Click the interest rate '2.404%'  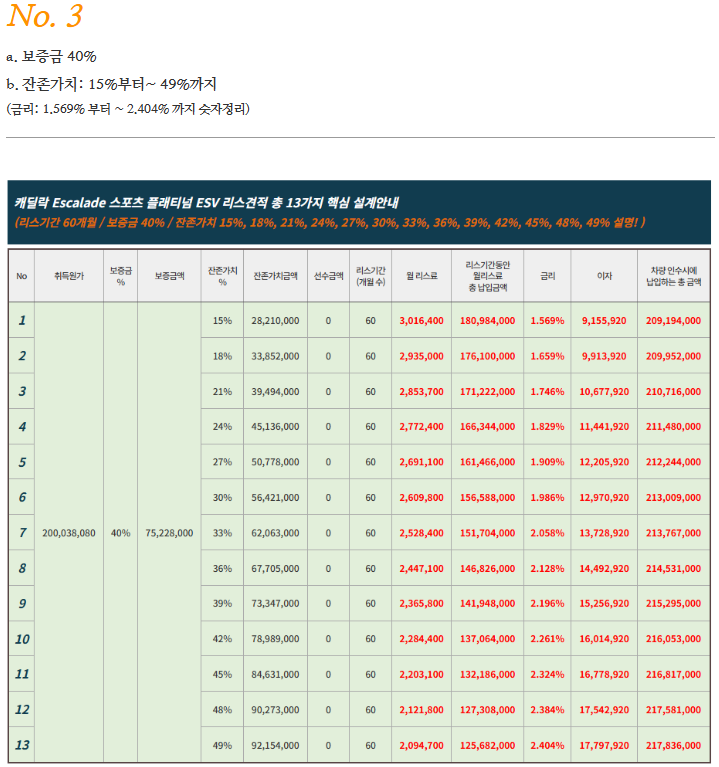coord(547,745)
